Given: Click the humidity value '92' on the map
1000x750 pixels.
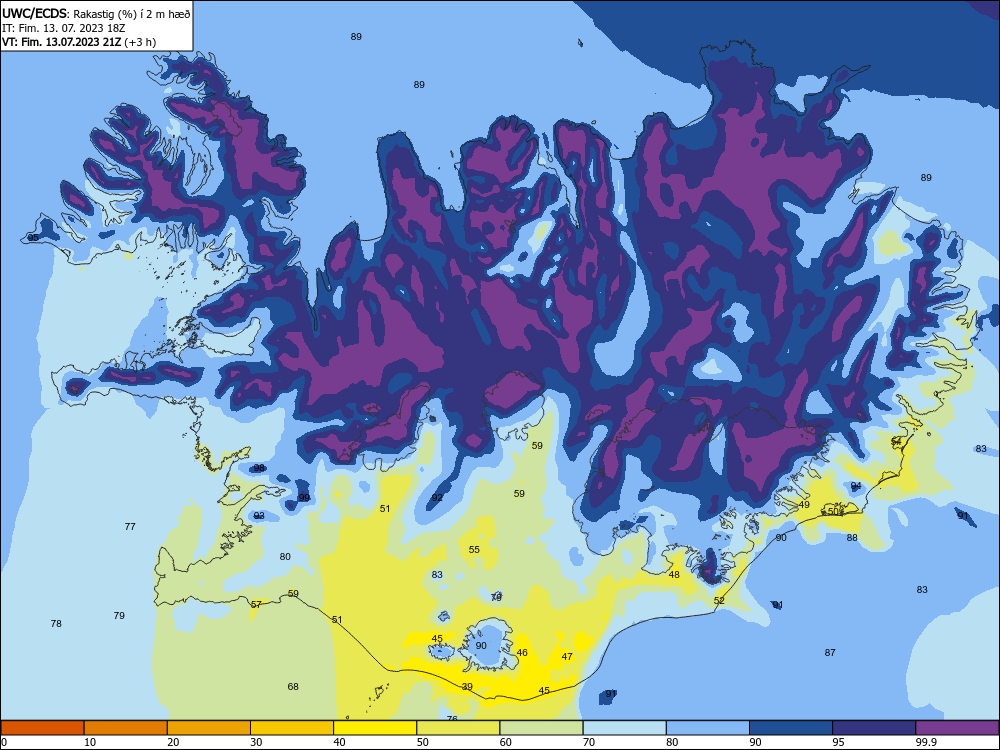Looking at the screenshot, I should (x=437, y=497).
